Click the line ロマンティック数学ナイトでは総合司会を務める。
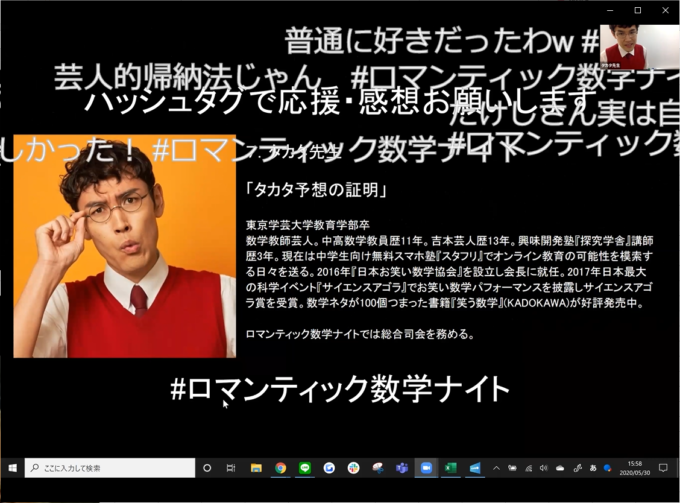680x503 pixels. coord(360,334)
